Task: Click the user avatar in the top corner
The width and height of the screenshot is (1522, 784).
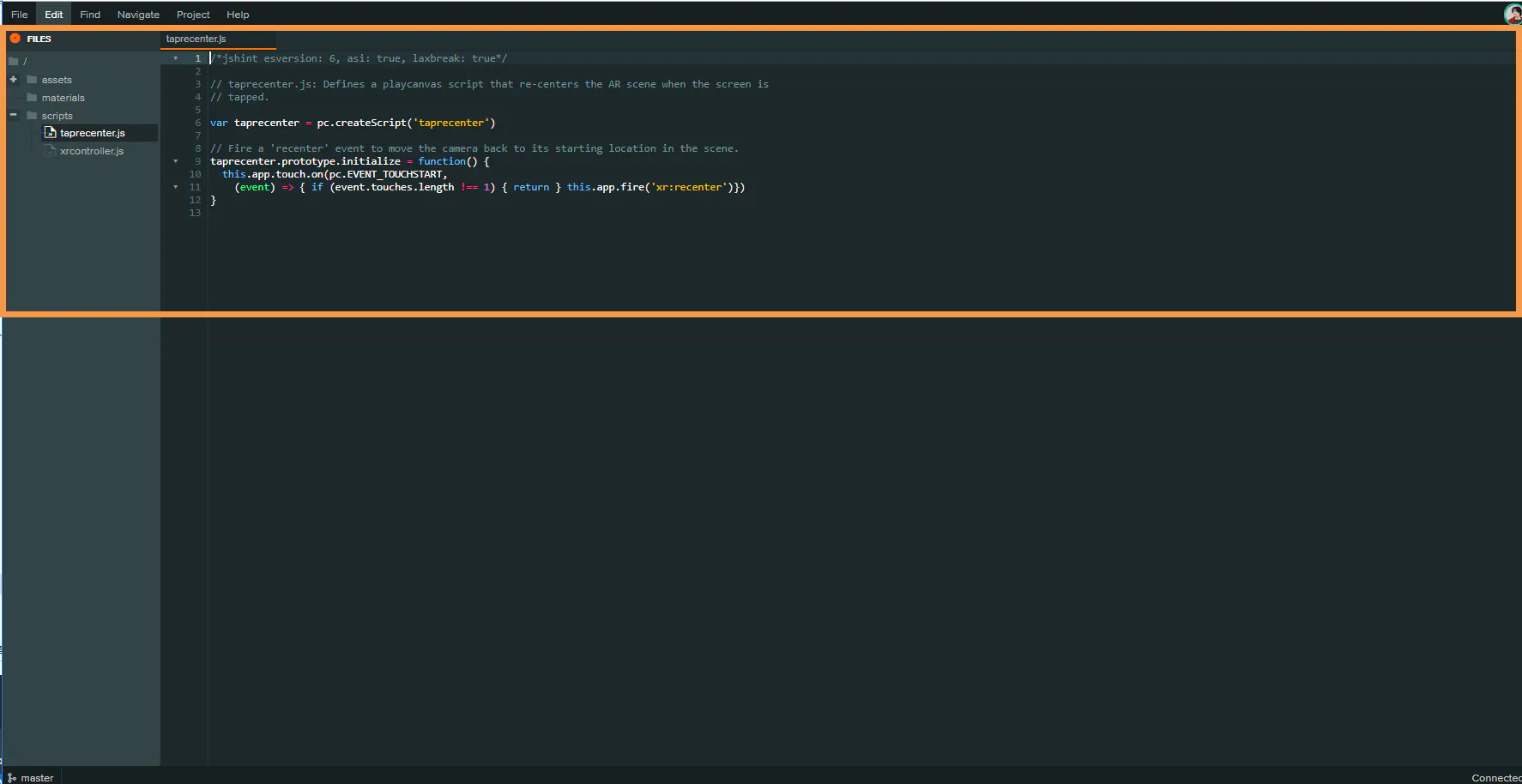Action: pos(1513,14)
